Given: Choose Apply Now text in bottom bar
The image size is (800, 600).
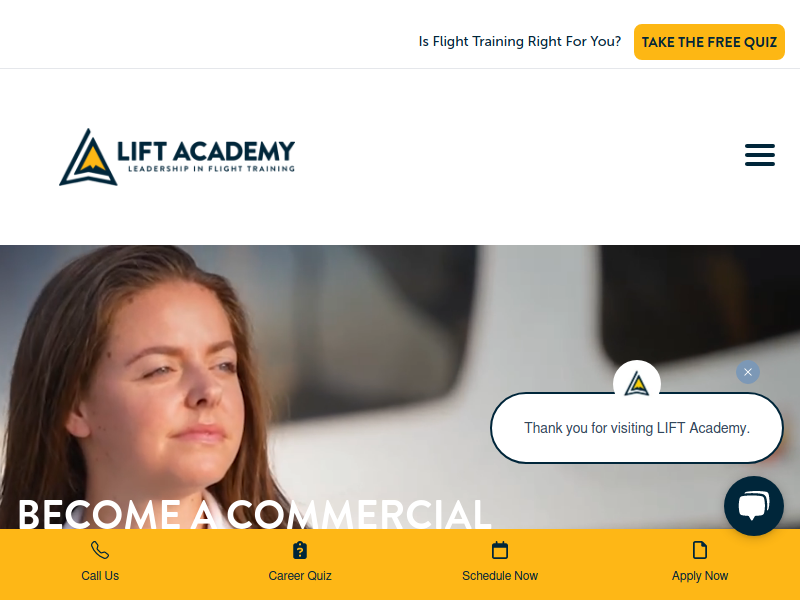Looking at the screenshot, I should (x=700, y=576).
